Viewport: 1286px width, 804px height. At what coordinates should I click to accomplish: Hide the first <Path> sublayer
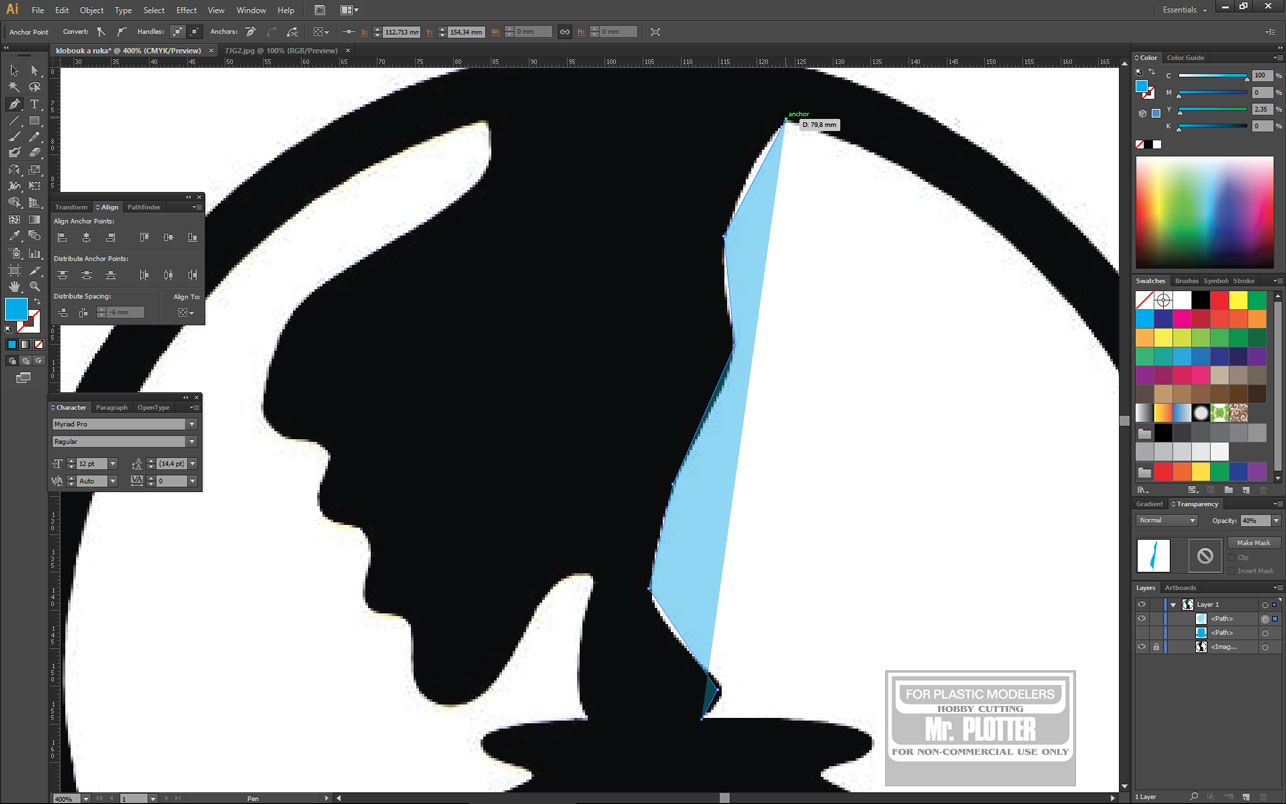[x=1141, y=618]
